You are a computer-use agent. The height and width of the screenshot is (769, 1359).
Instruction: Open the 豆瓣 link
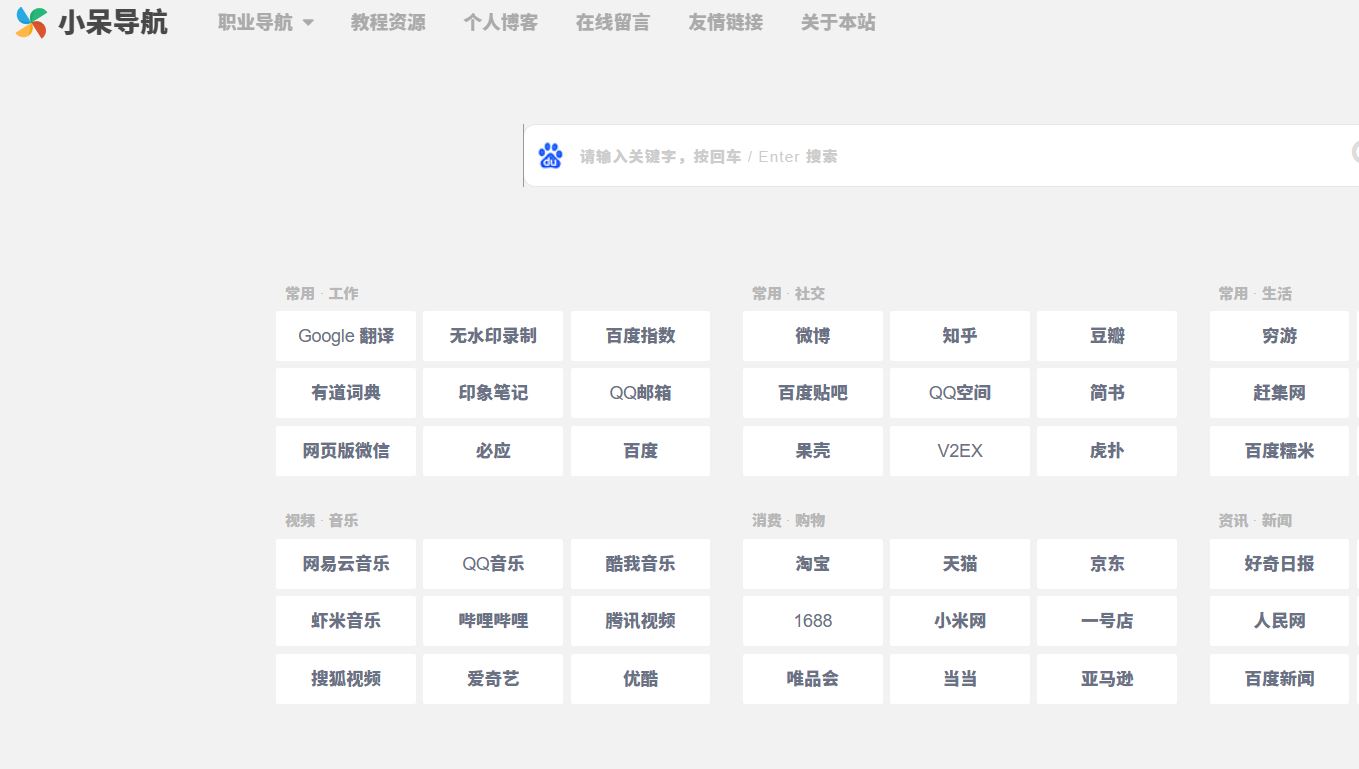(1106, 336)
